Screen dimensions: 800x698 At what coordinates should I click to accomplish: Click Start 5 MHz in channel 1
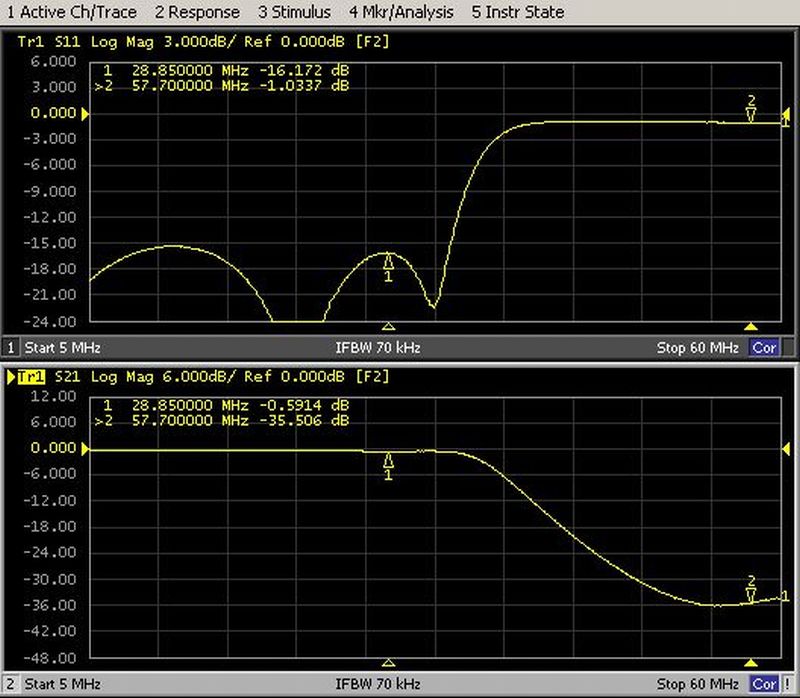[x=64, y=348]
